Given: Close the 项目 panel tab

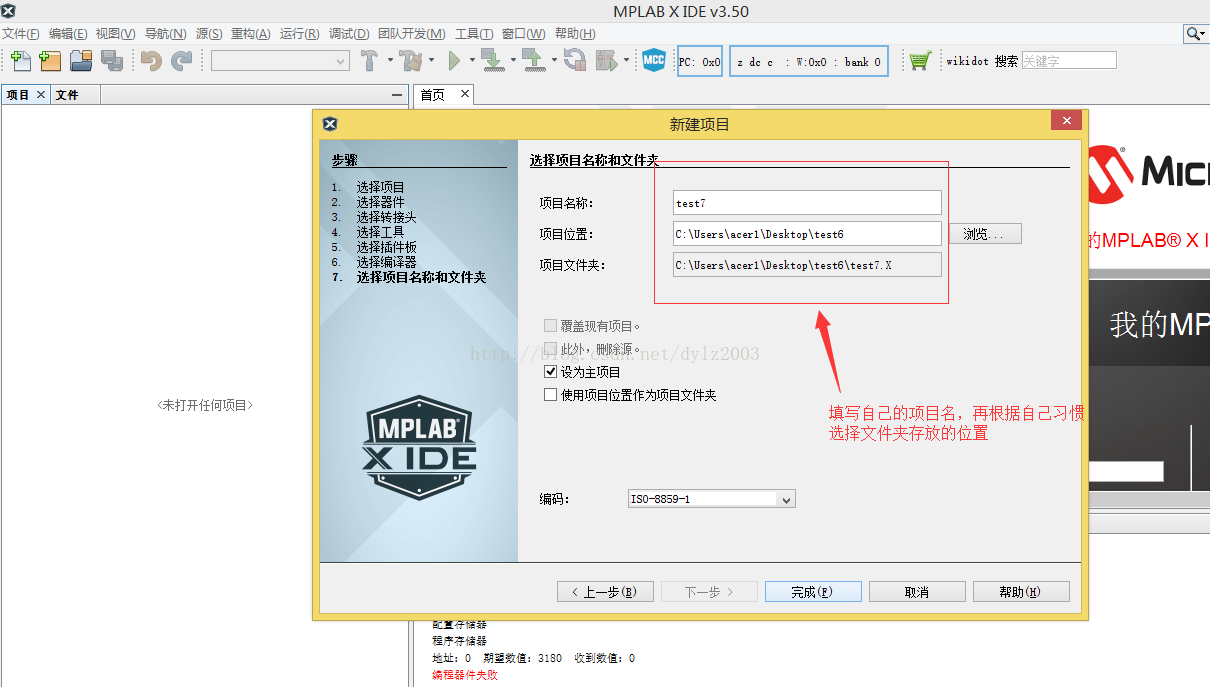Looking at the screenshot, I should tap(41, 94).
